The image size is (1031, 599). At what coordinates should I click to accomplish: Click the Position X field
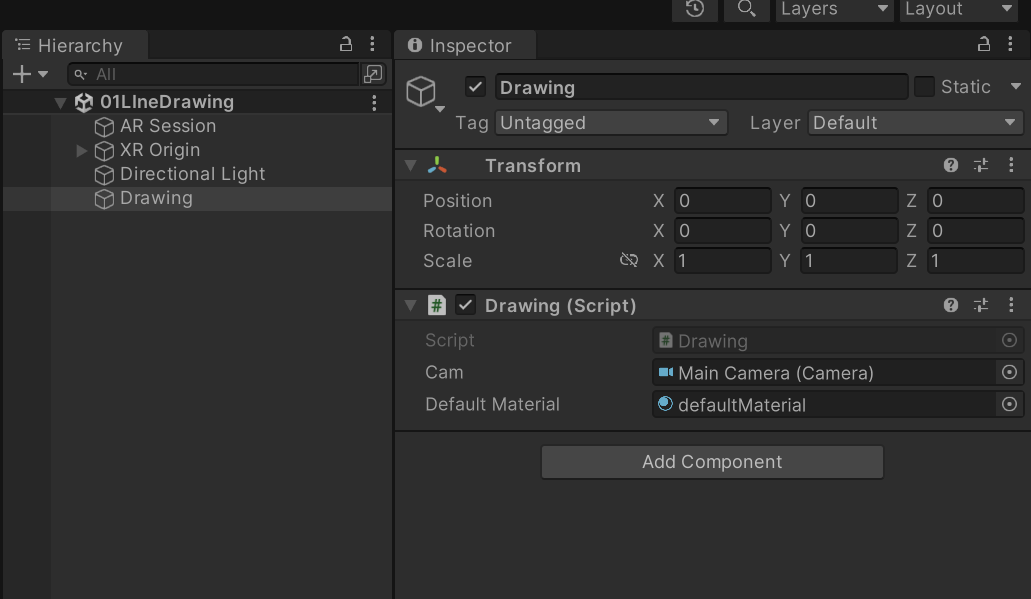(723, 201)
